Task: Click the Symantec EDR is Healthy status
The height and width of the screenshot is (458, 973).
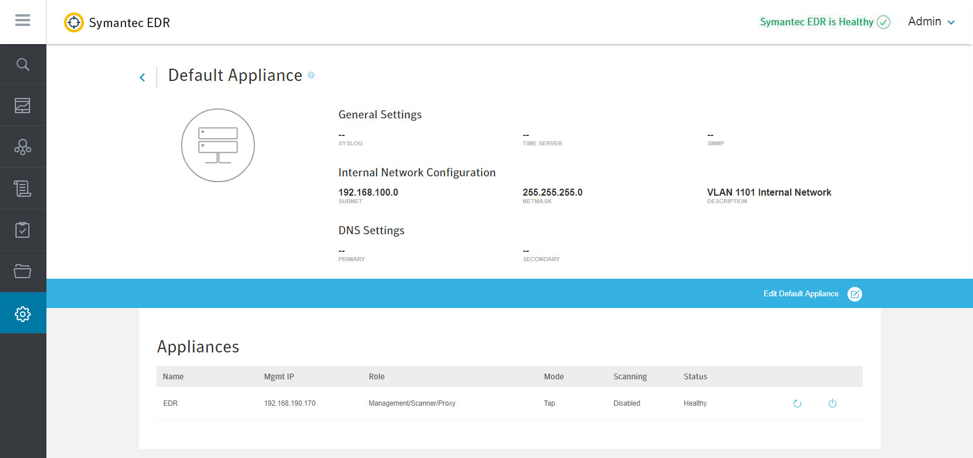Action: tap(824, 22)
